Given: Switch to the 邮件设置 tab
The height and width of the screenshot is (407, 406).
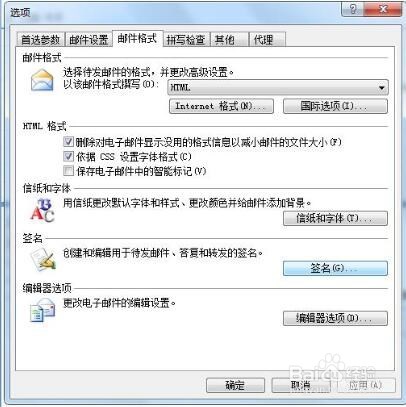Looking at the screenshot, I should coord(89,40).
